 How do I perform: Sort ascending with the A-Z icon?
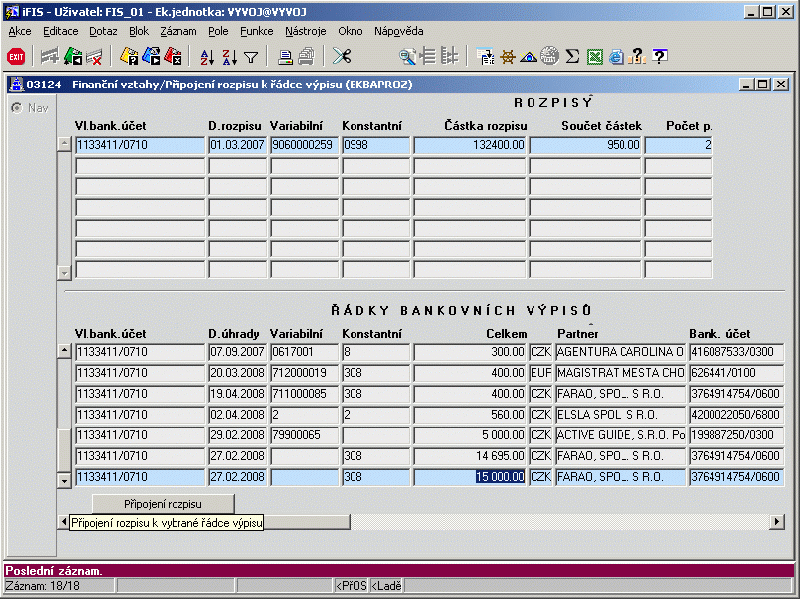[207, 57]
